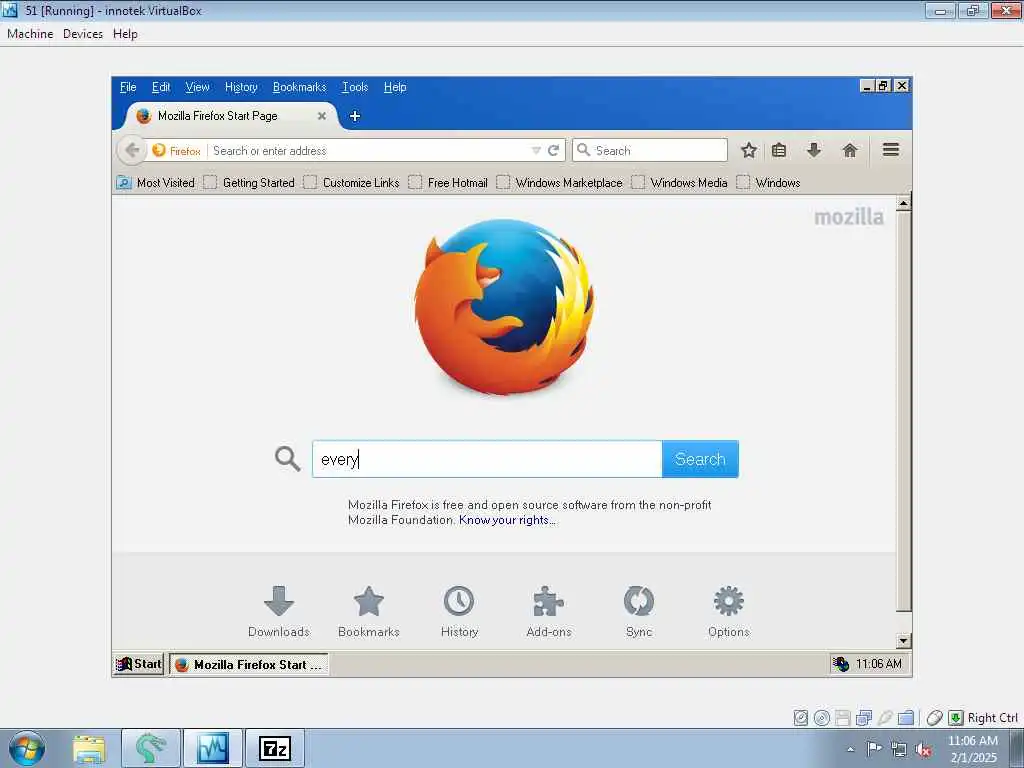The image size is (1024, 768).
Task: Open the Customize Links bookmark
Action: point(351,183)
